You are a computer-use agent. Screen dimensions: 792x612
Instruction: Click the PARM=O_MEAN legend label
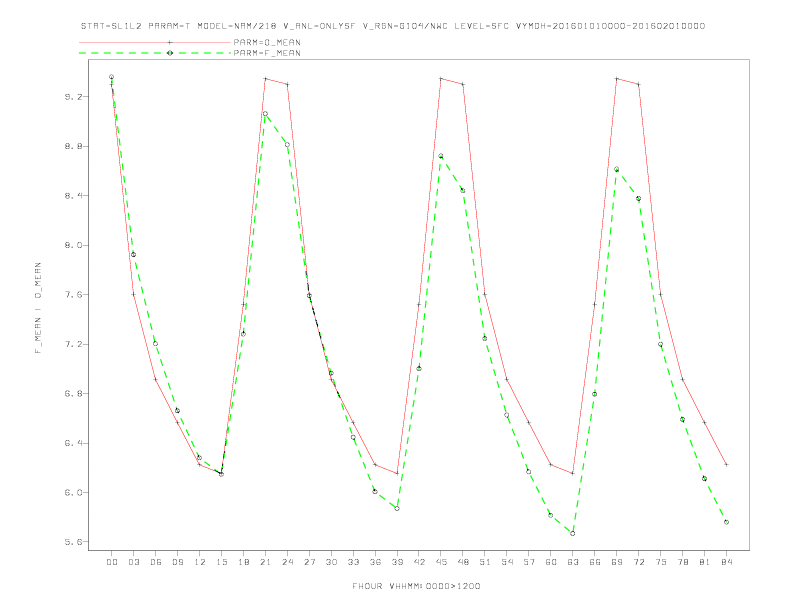(x=267, y=42)
